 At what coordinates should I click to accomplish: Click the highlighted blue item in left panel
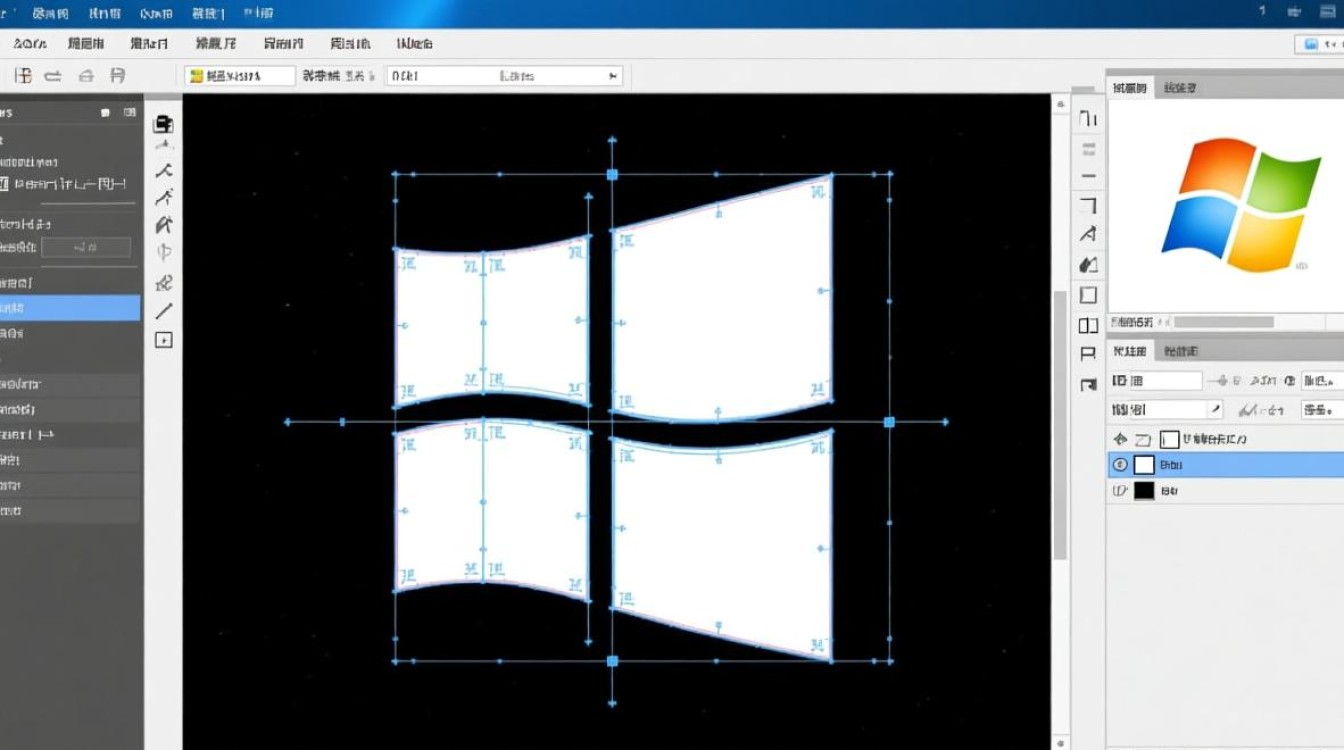click(x=70, y=308)
